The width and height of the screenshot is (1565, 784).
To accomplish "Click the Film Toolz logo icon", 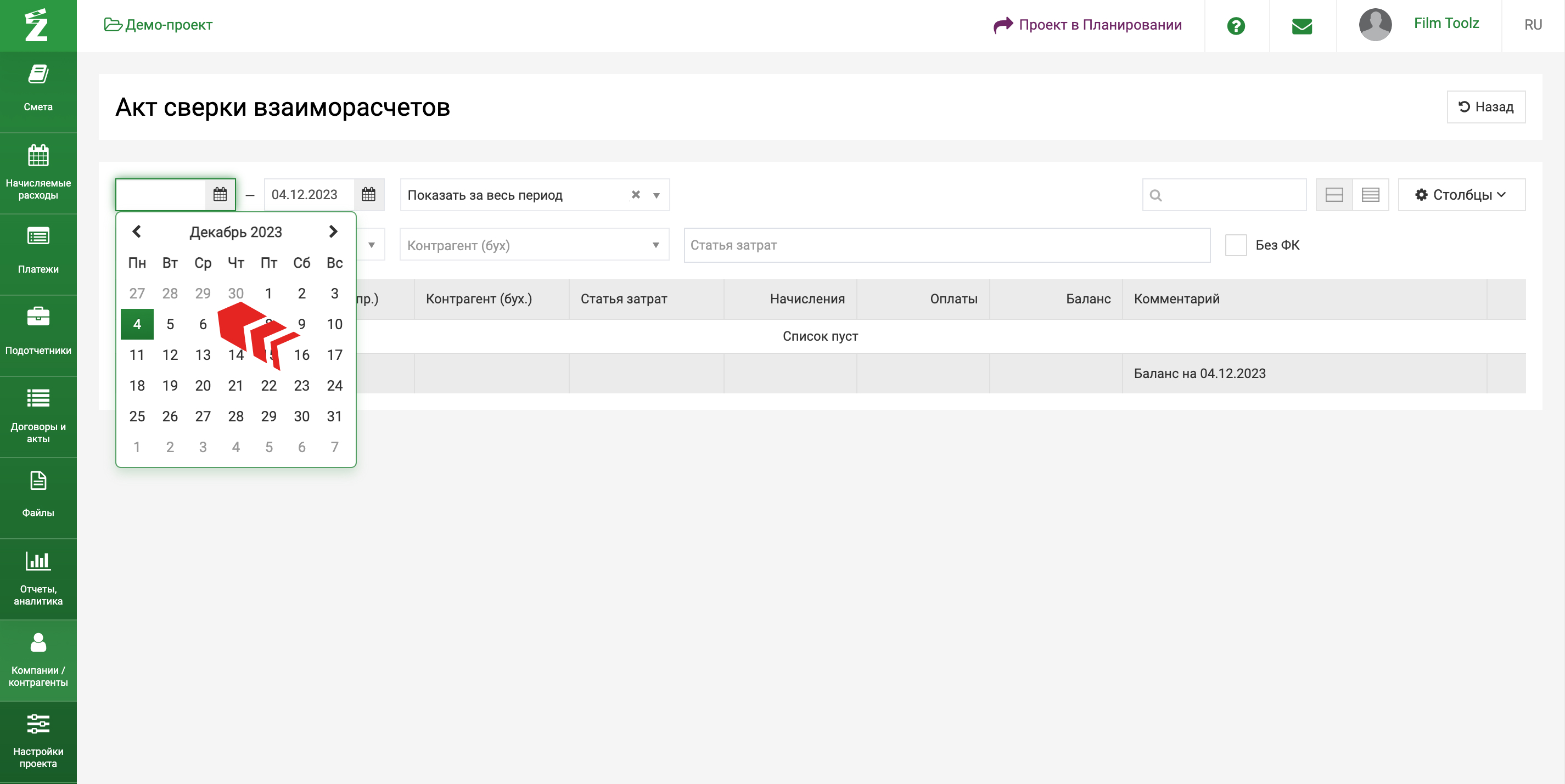I will tap(37, 25).
